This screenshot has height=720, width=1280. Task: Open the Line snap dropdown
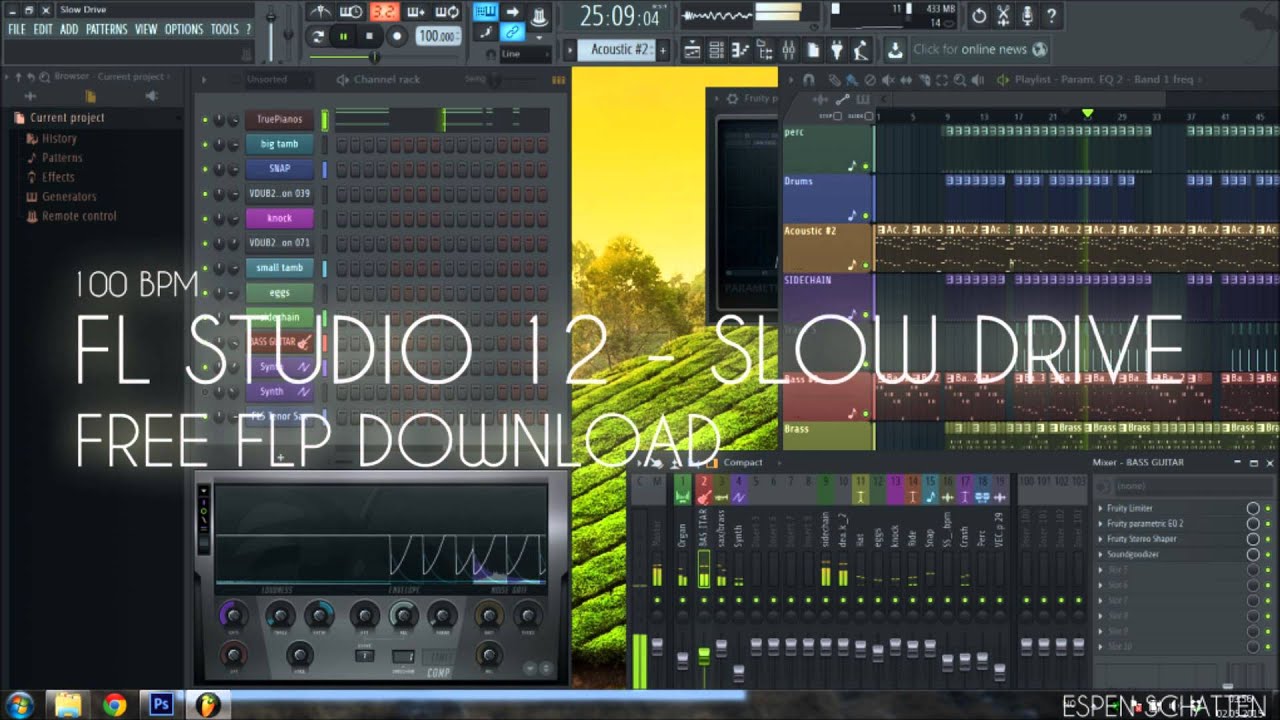point(526,54)
